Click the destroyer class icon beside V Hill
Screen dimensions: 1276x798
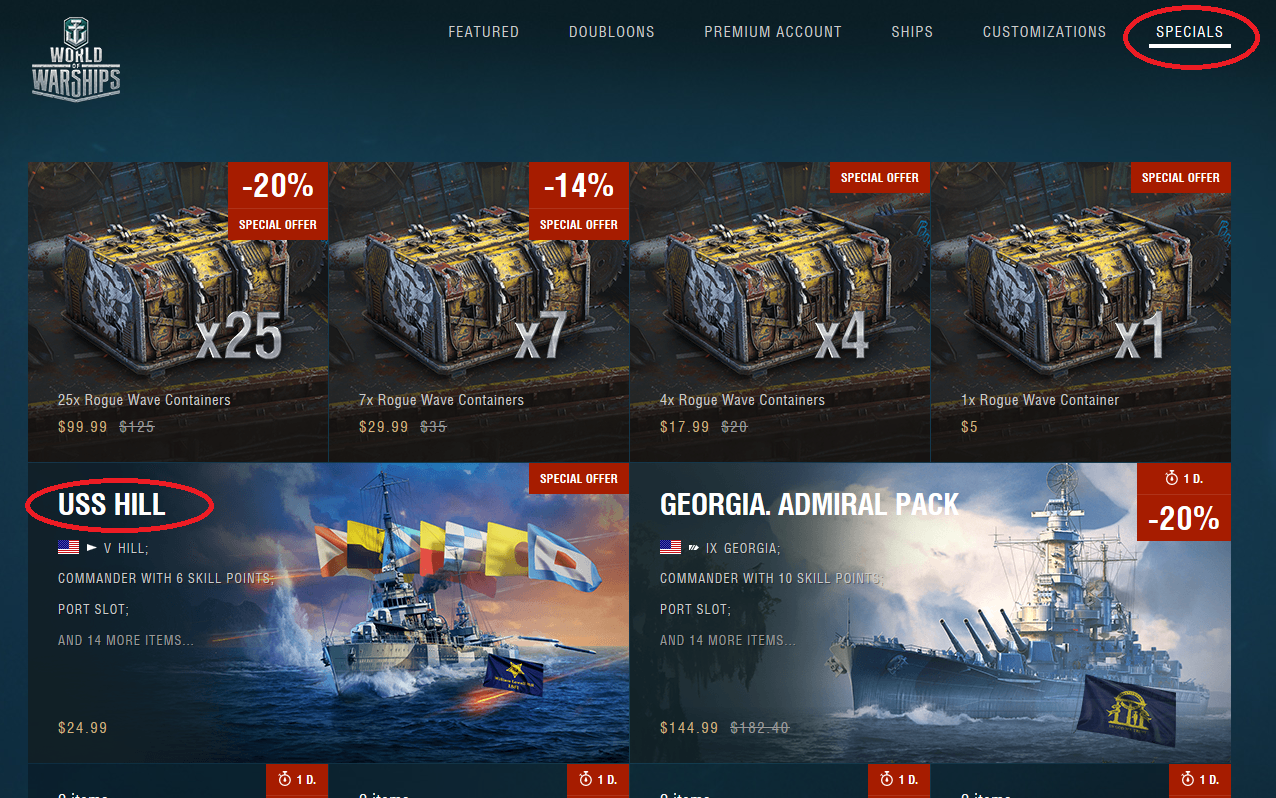pyautogui.click(x=91, y=548)
